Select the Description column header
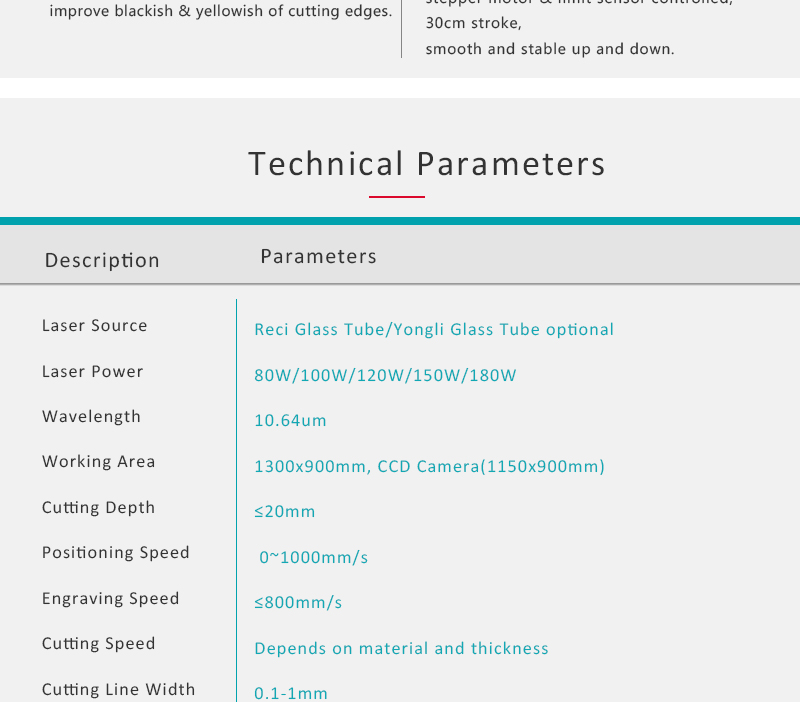The width and height of the screenshot is (800, 702). pos(102,260)
